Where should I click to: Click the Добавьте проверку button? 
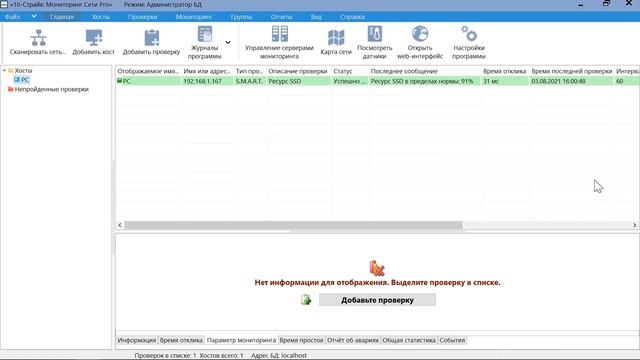pos(377,300)
